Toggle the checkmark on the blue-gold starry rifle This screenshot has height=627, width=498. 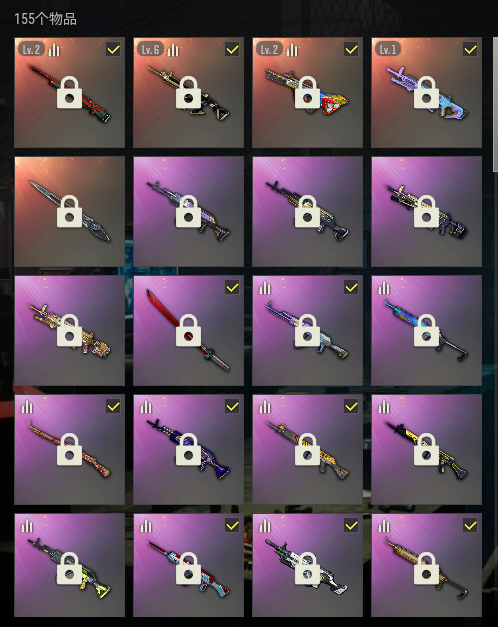[x=232, y=407]
